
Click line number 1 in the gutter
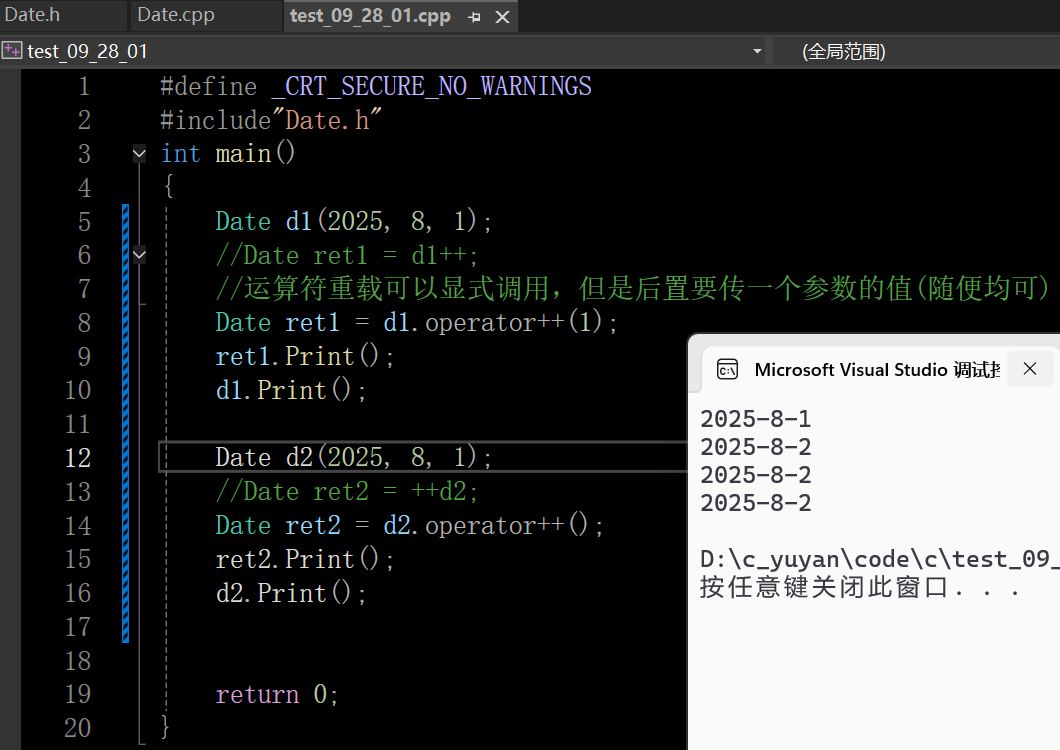coord(84,87)
